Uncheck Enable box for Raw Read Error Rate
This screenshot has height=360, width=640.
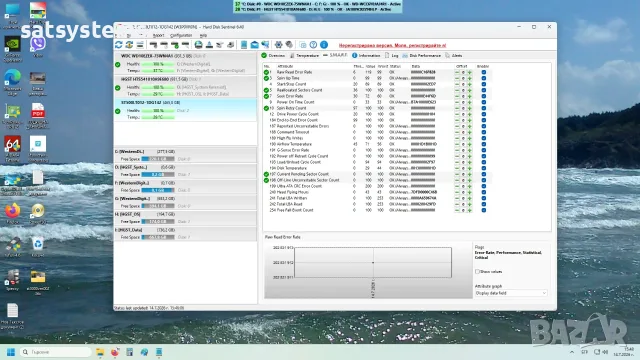pos(484,72)
